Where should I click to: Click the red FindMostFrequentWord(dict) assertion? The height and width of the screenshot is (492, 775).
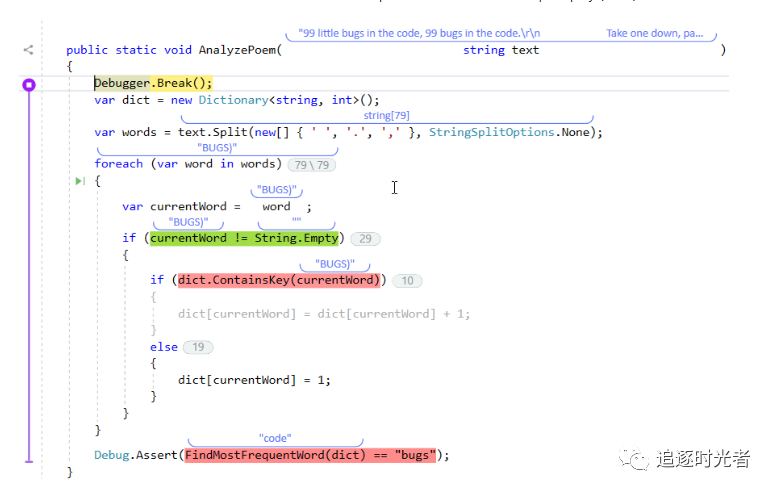coord(311,455)
